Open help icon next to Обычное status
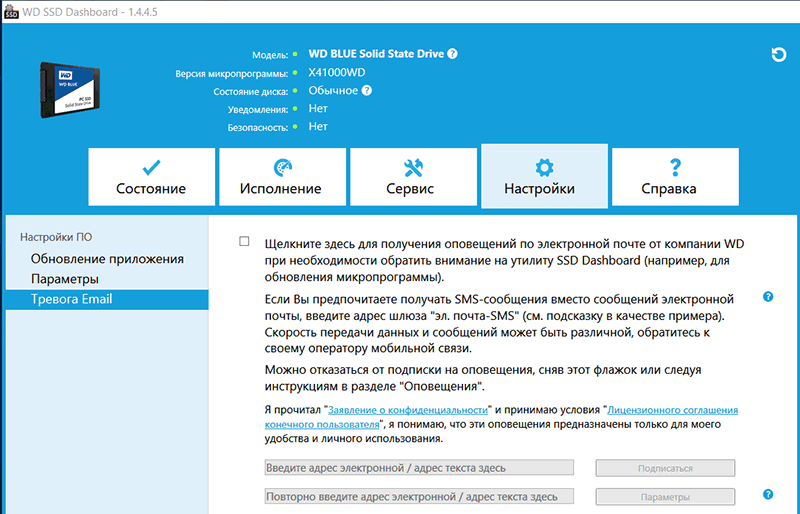 tap(366, 90)
